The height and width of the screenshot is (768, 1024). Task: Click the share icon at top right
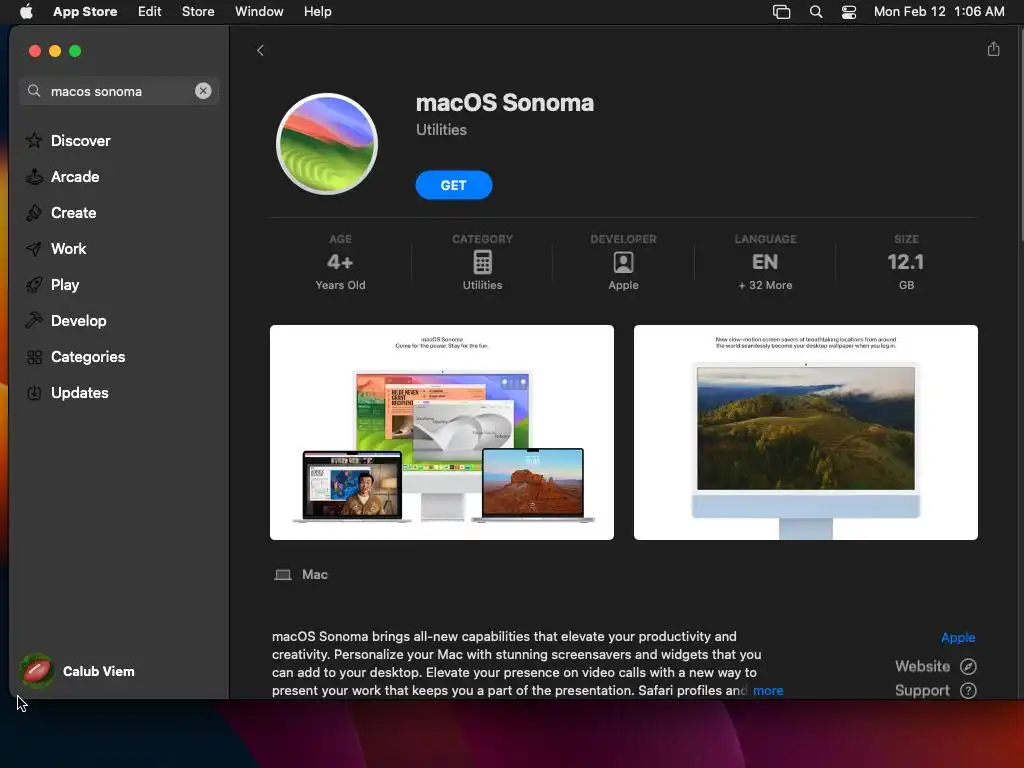pyautogui.click(x=993, y=49)
